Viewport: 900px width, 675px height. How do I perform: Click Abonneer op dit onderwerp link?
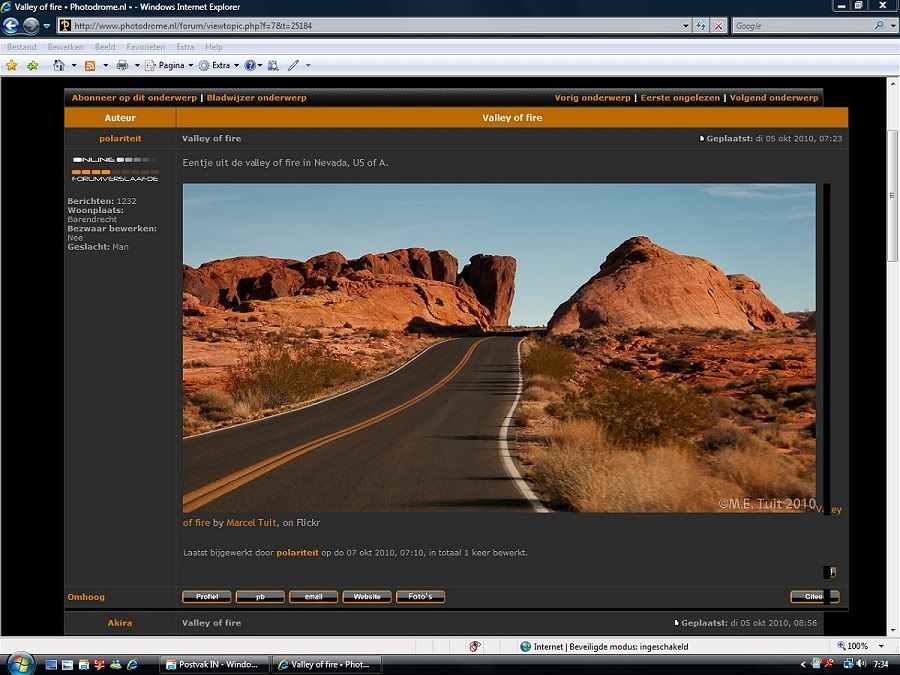(134, 98)
